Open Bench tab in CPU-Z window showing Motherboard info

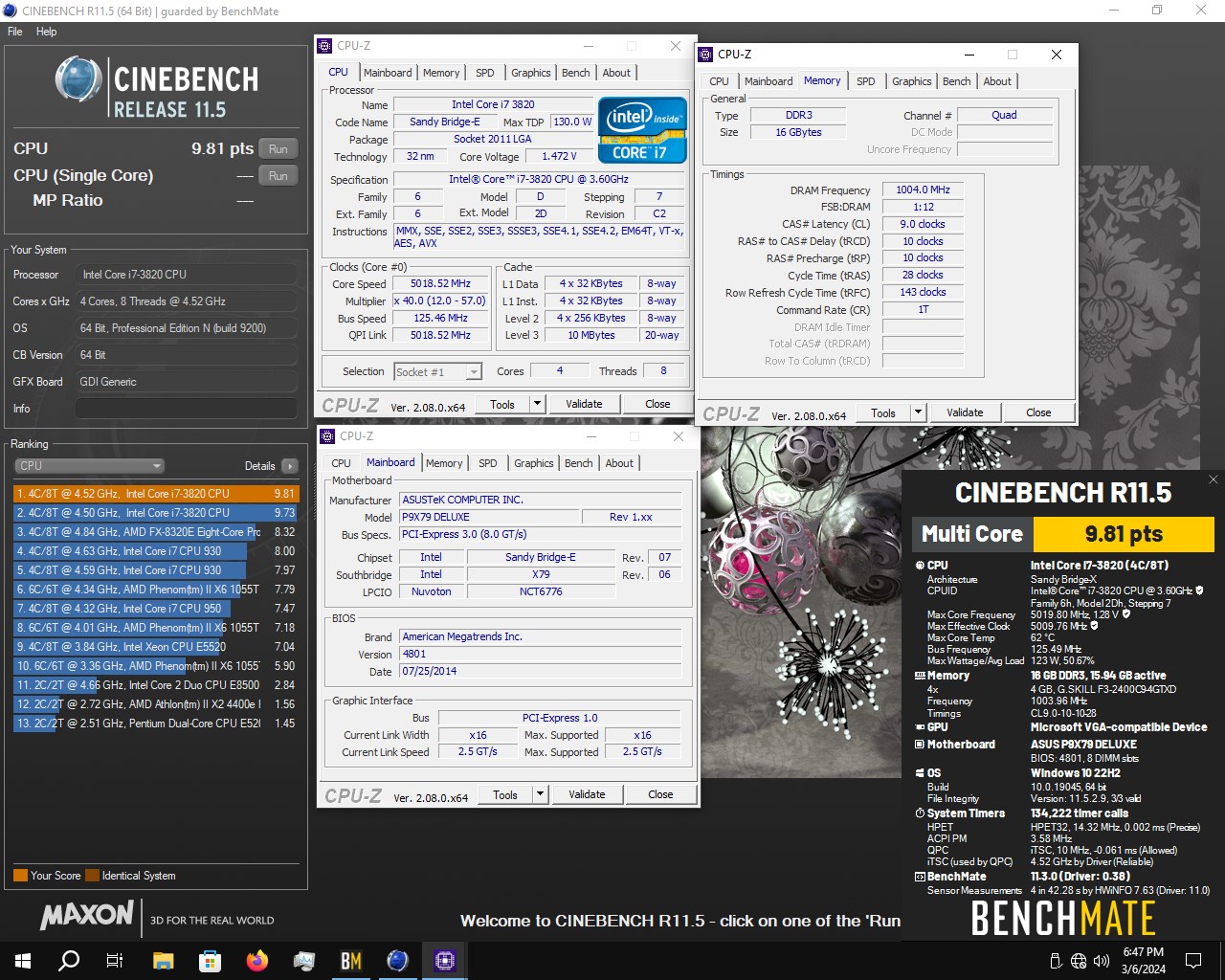578,463
